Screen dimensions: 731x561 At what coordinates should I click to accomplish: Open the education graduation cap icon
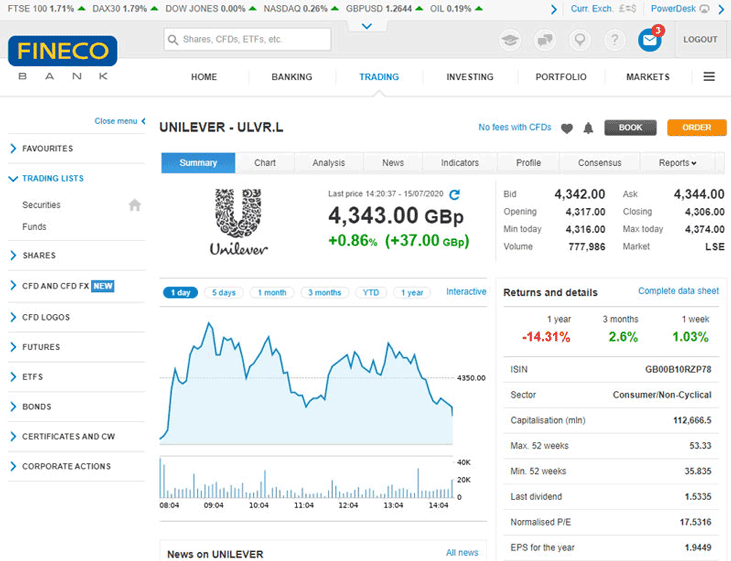510,40
